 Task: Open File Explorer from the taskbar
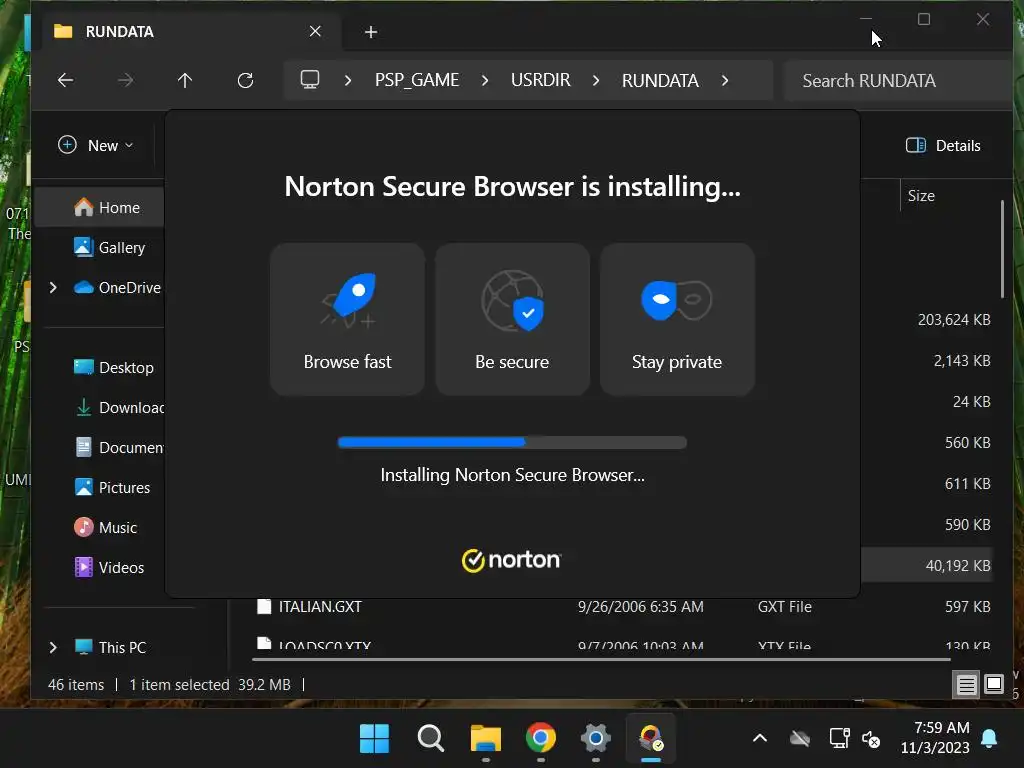(x=485, y=739)
